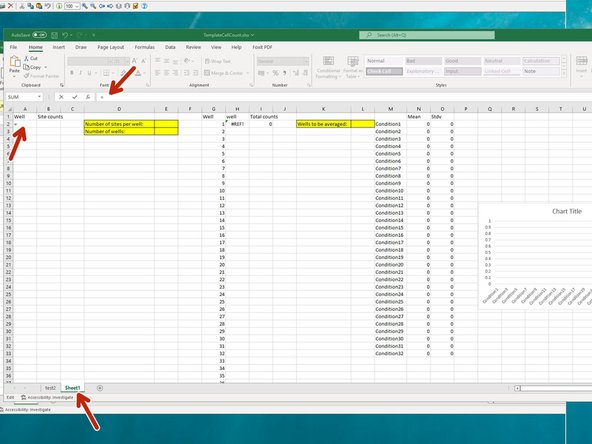Image resolution: width=592 pixels, height=444 pixels.
Task: Open the Data ribbon tab
Action: [170, 47]
